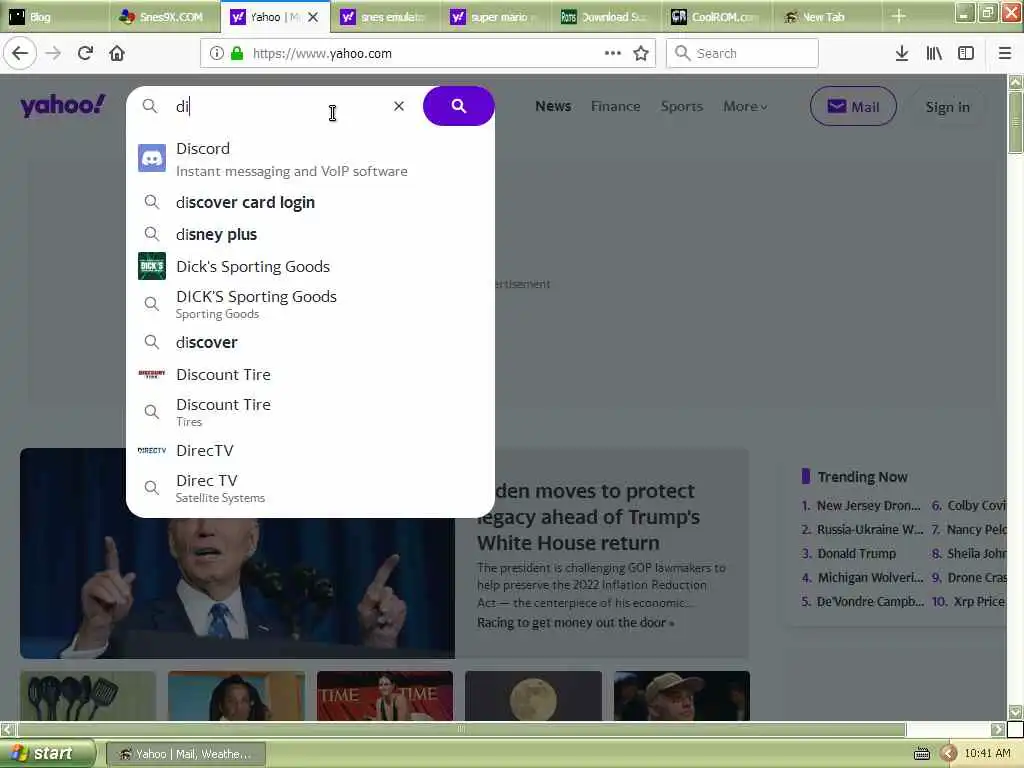The image size is (1024, 768).
Task: Open page actions three-dot menu
Action: coord(613,54)
